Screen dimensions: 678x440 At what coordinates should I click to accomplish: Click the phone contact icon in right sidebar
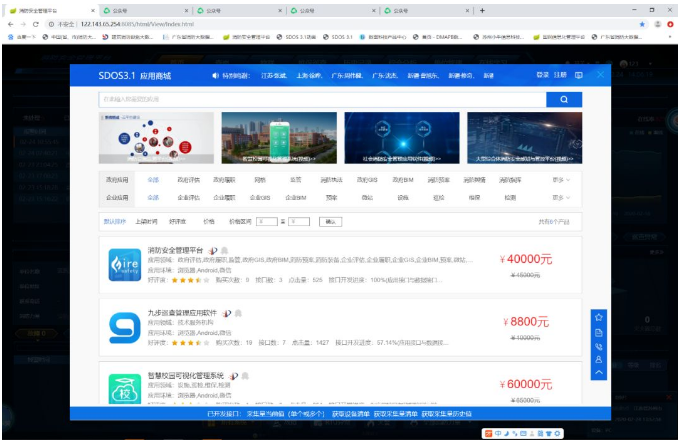[x=598, y=346]
